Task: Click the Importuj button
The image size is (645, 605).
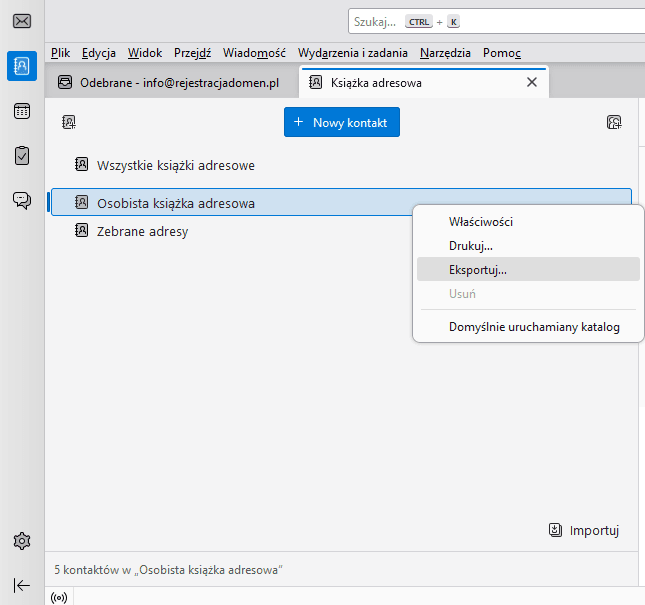Action: (x=585, y=530)
